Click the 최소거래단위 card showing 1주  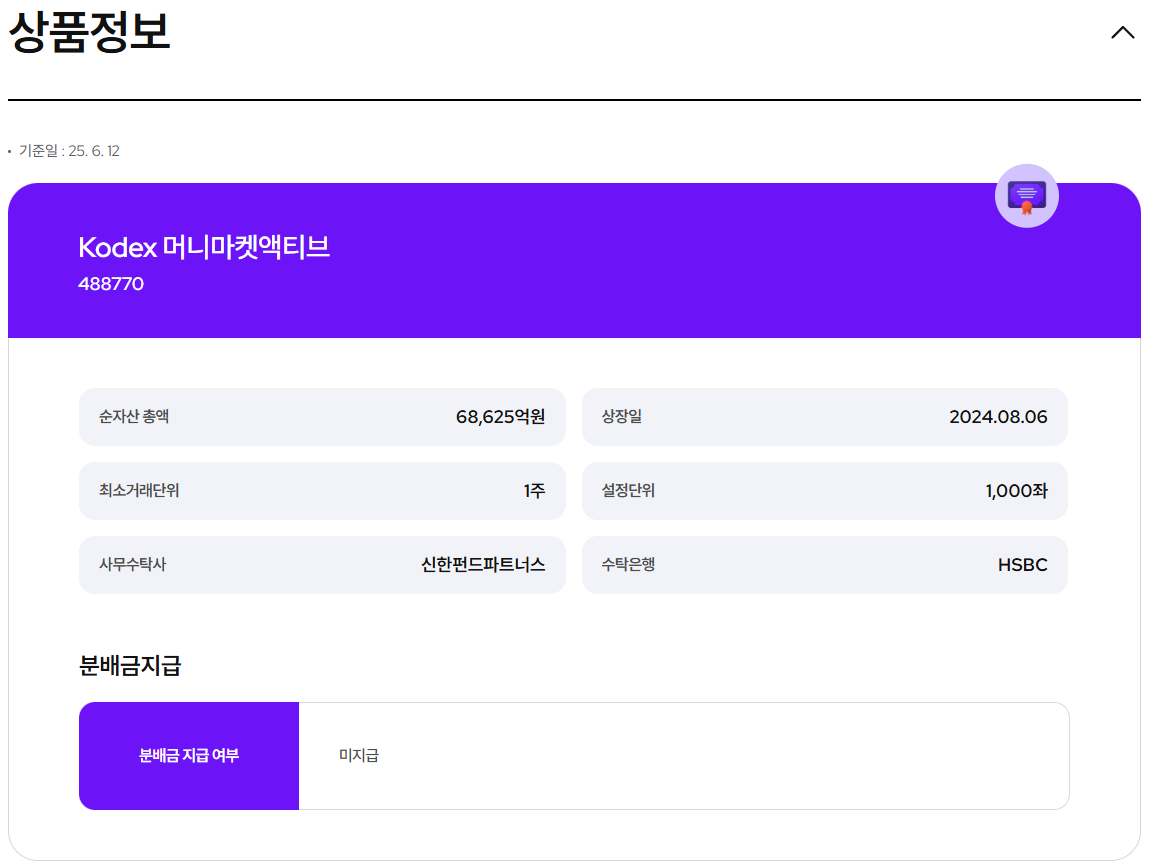click(x=322, y=490)
